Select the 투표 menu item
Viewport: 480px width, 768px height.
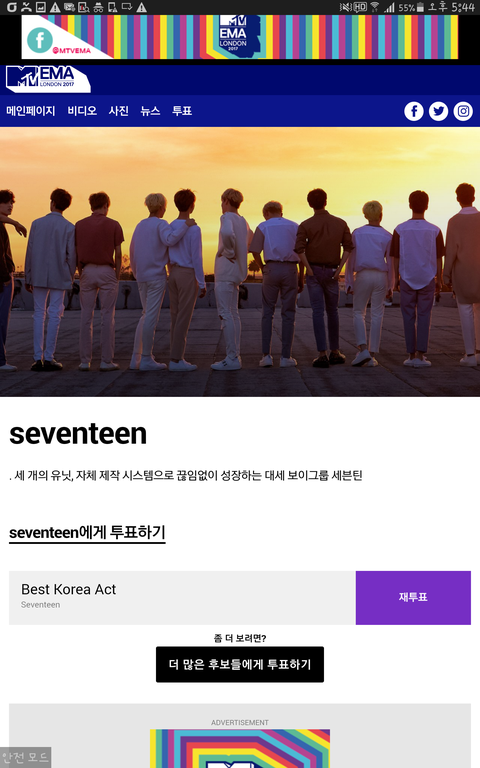click(182, 111)
